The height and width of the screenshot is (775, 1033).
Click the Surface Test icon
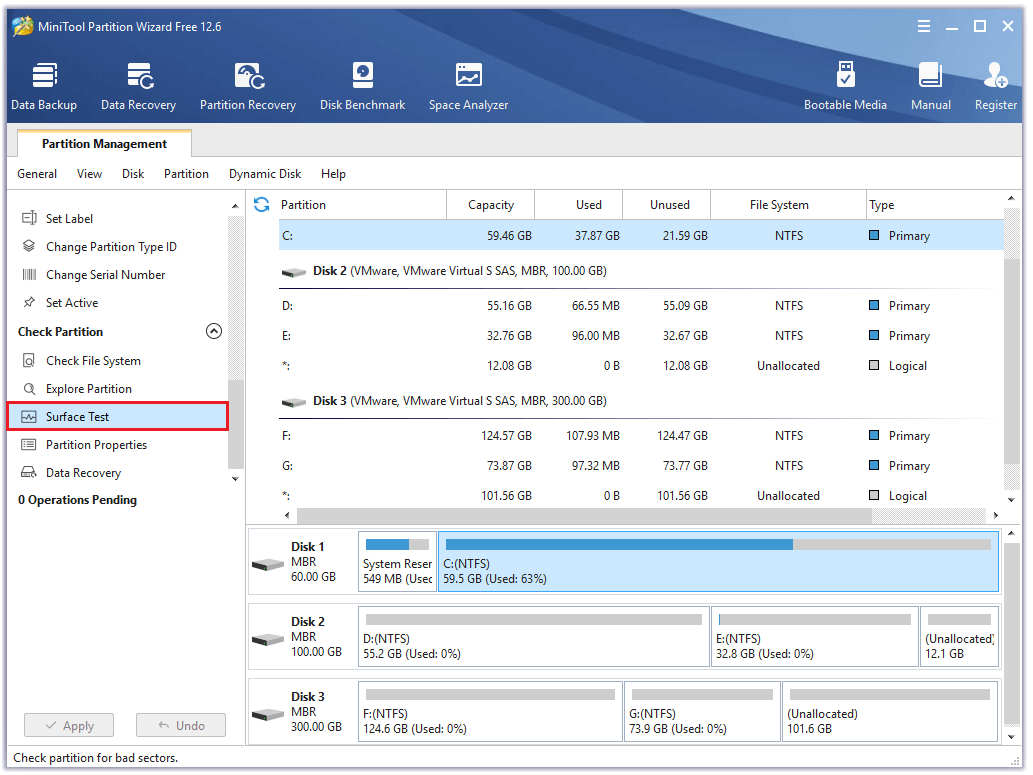coord(29,416)
